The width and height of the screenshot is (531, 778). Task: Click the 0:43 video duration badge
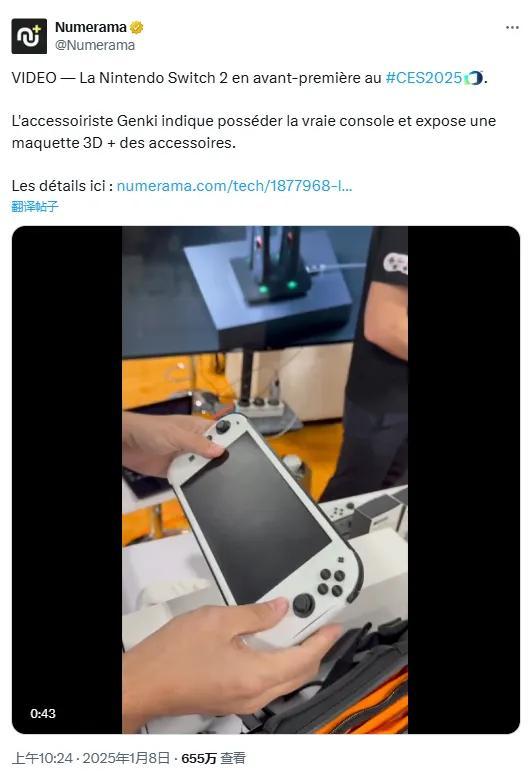pyautogui.click(x=43, y=713)
